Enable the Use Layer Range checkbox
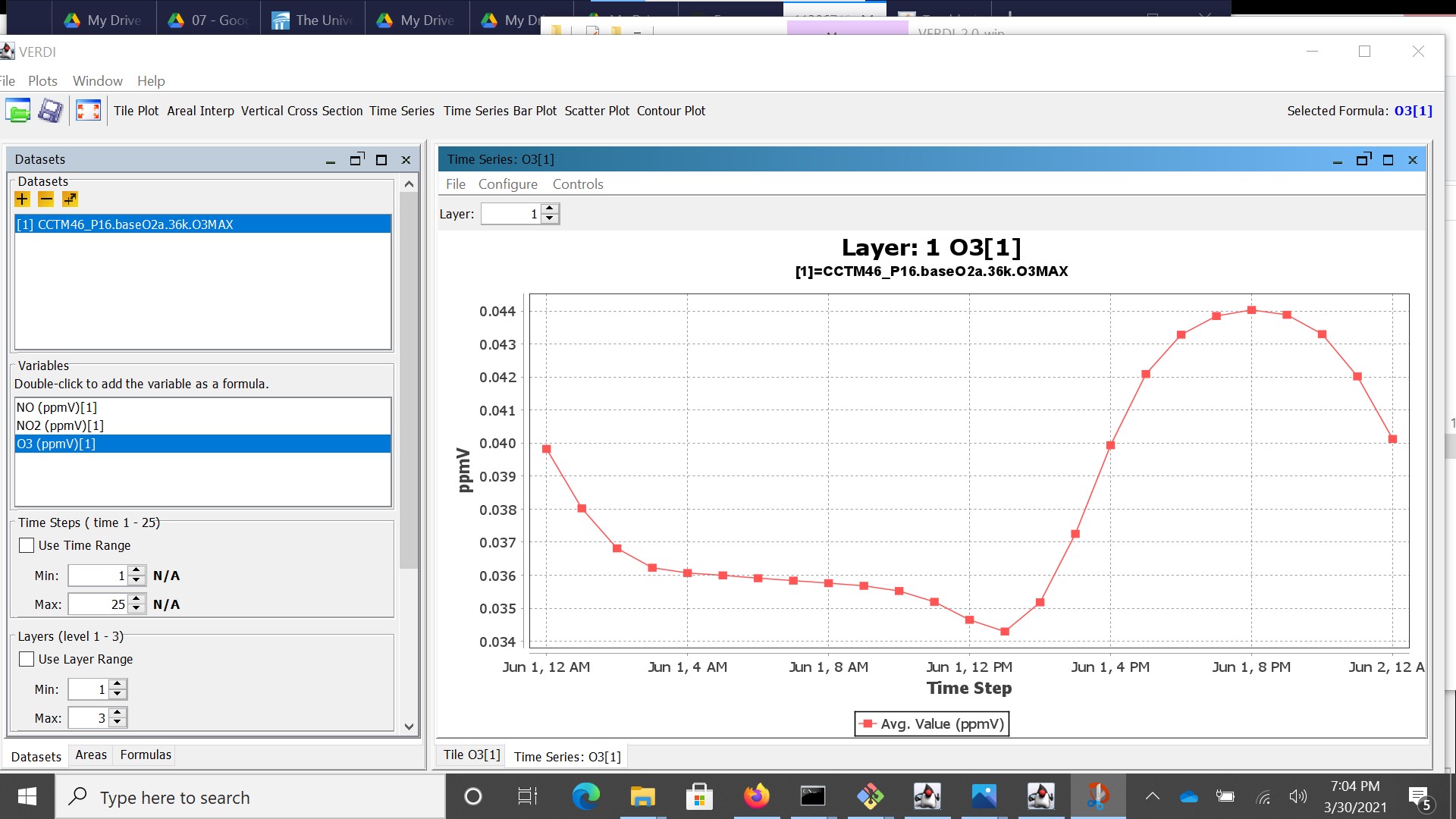This screenshot has width=1456, height=819. click(27, 659)
